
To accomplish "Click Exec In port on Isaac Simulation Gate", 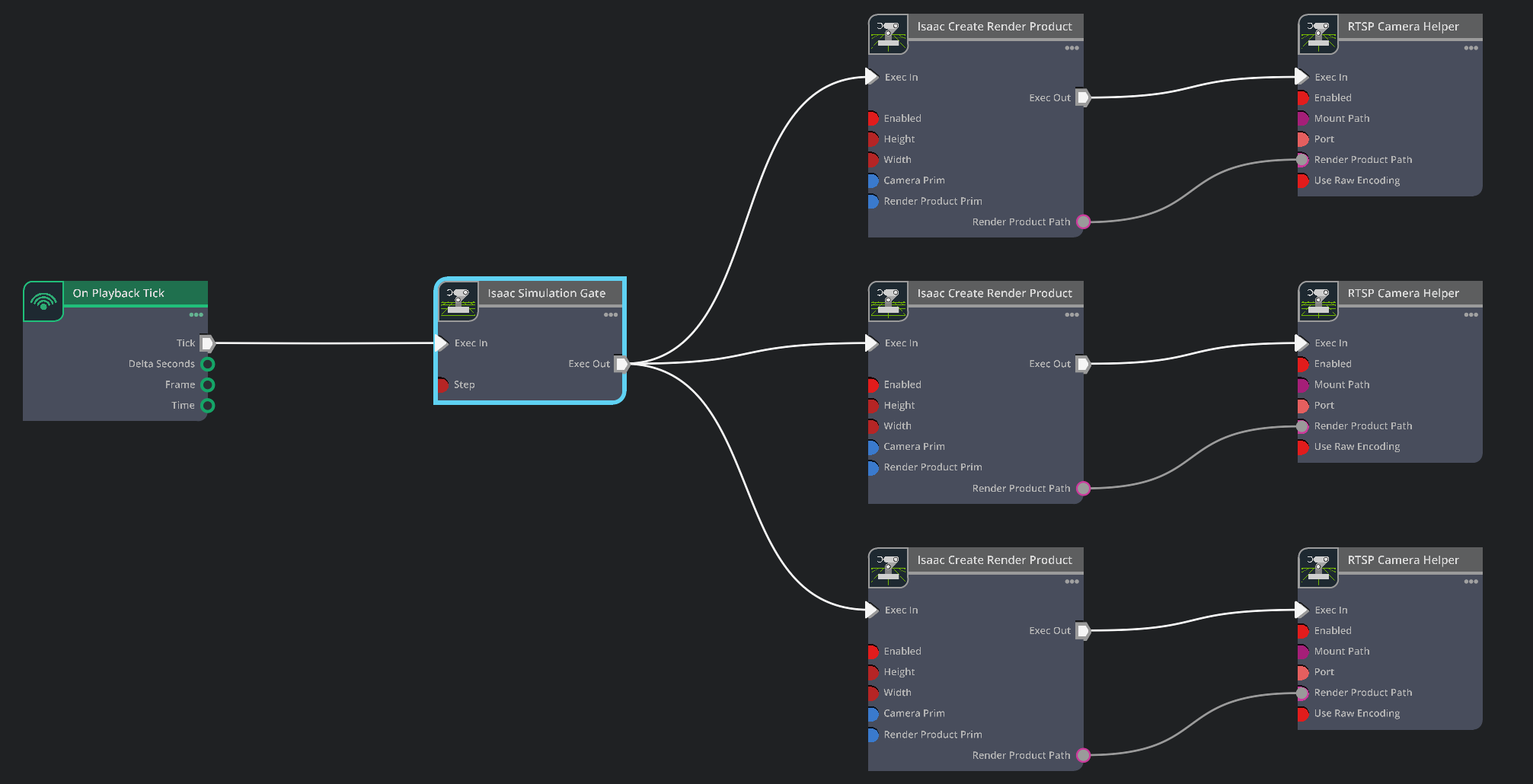I will [442, 343].
